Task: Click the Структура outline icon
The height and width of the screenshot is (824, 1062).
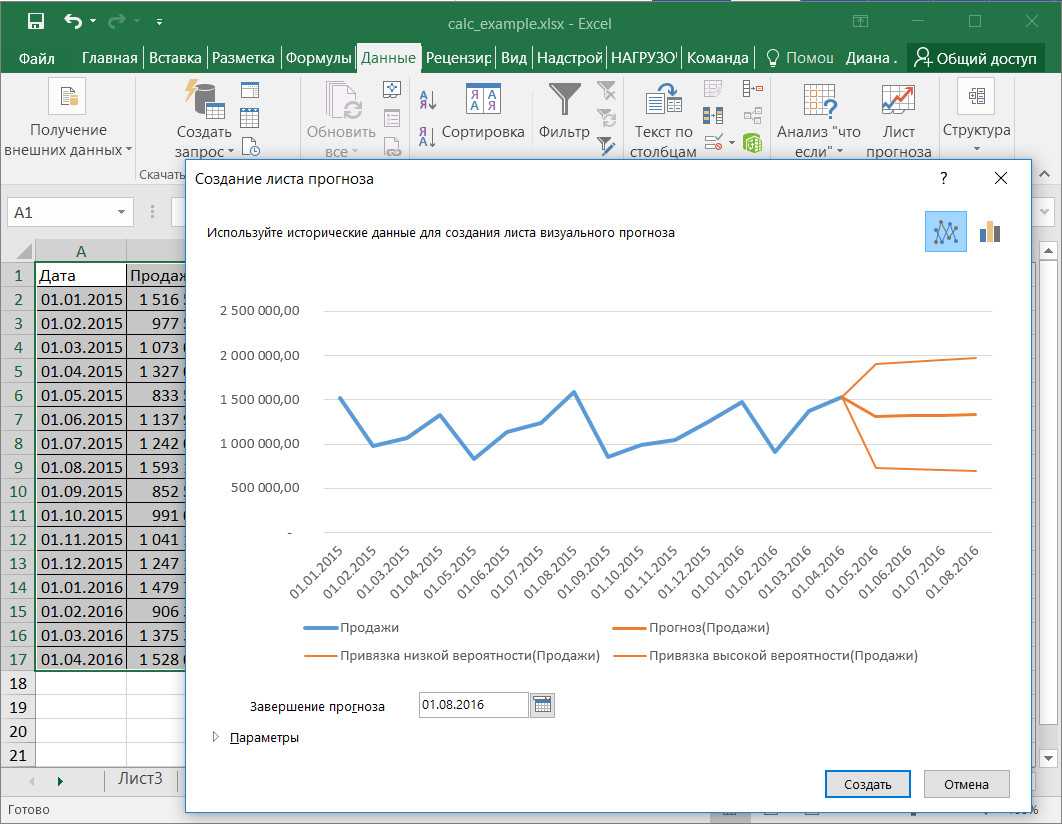Action: click(x=976, y=96)
